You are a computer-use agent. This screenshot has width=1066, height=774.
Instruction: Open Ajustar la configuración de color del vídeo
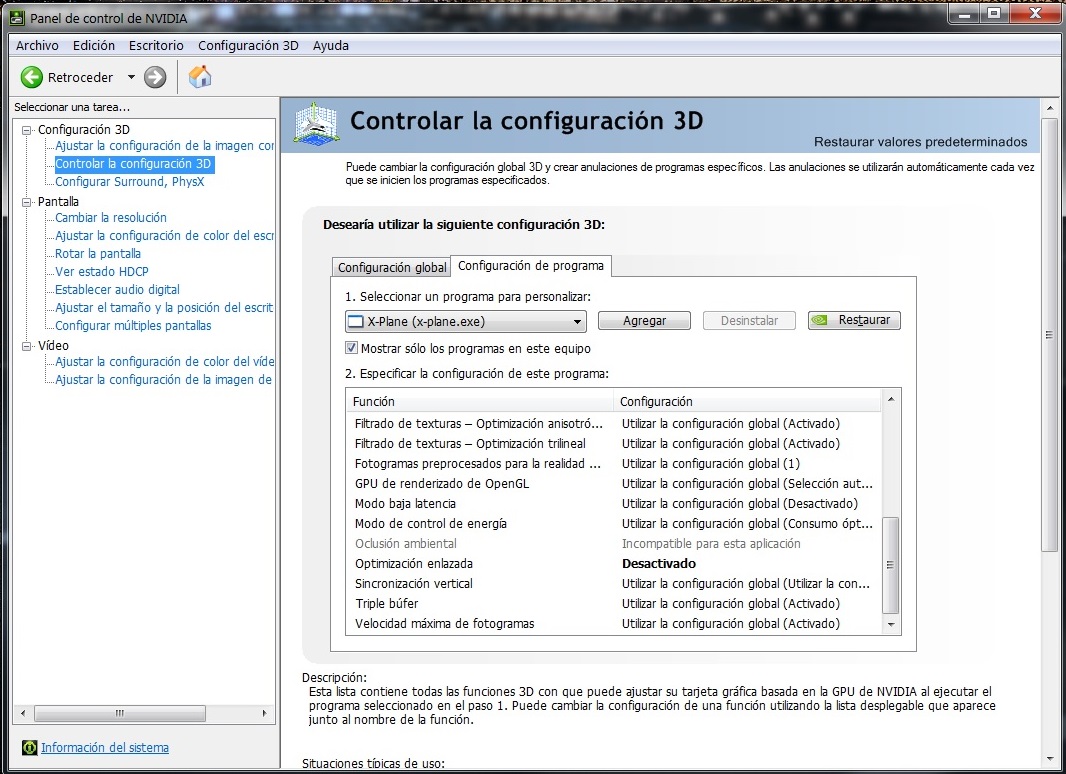pos(165,362)
